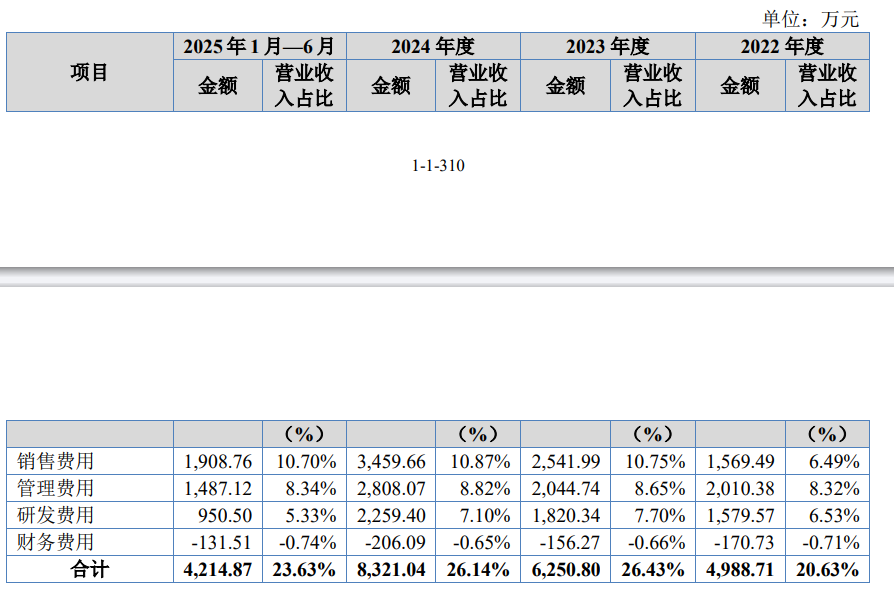This screenshot has height=600, width=894.
Task: Click the 项目 header cell
Action: click(x=89, y=72)
